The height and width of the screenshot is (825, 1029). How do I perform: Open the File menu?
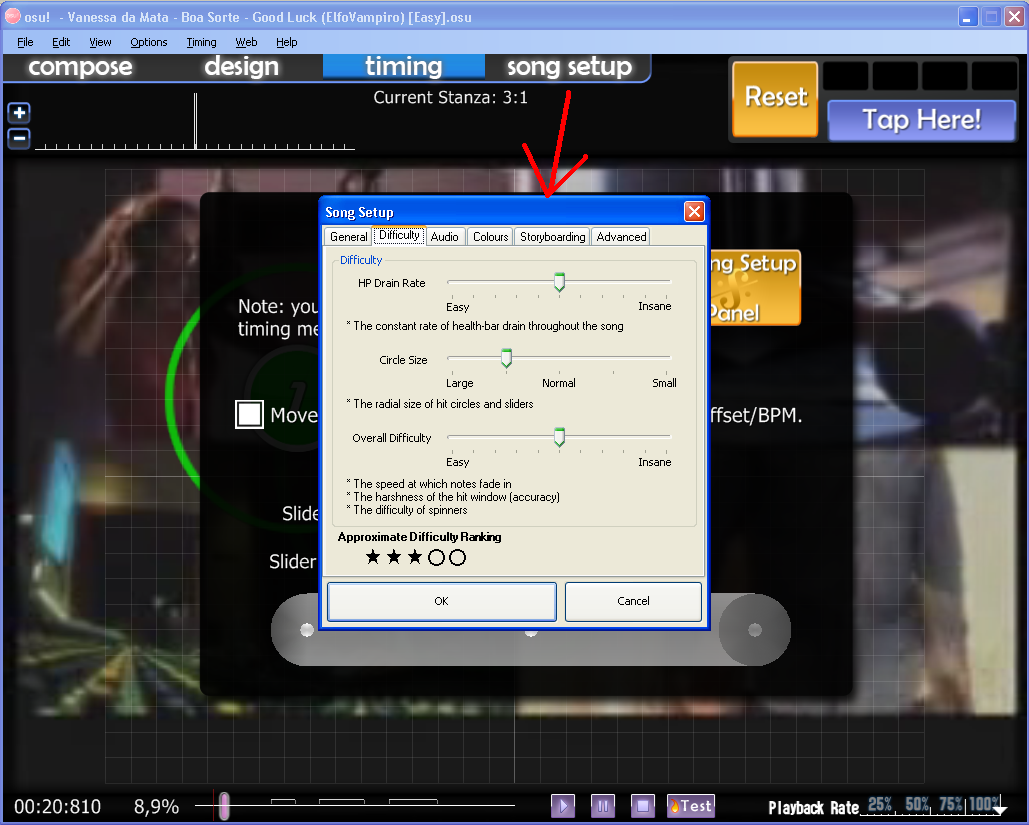click(x=25, y=42)
